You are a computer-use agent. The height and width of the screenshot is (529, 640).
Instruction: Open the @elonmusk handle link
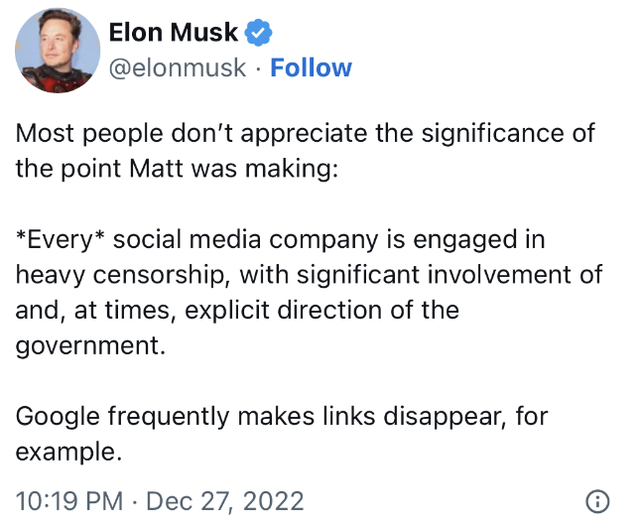[x=176, y=68]
